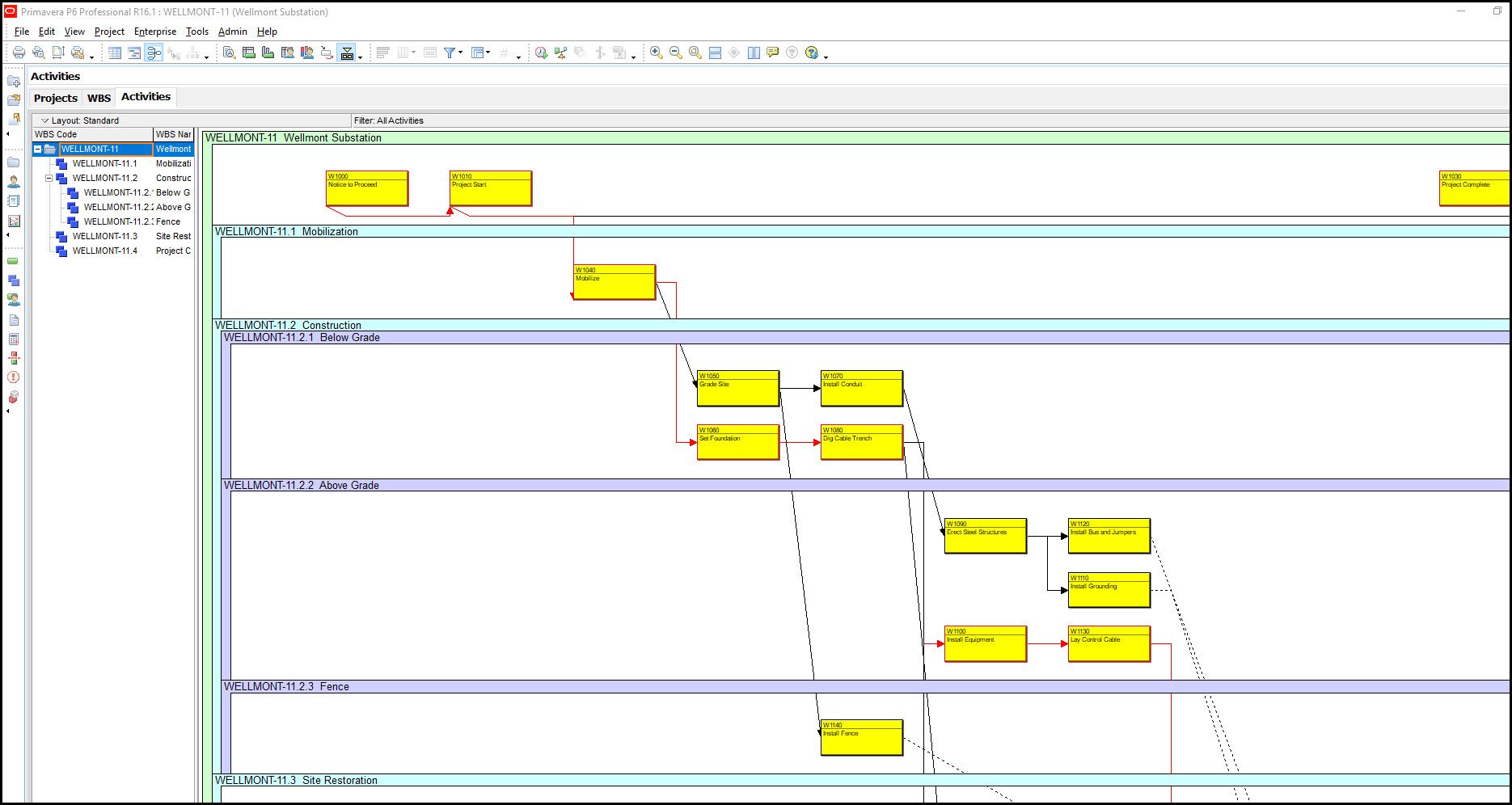Click the Projects folder icon in left sidebar
Viewport: 1512px width, 805px height.
(14, 162)
